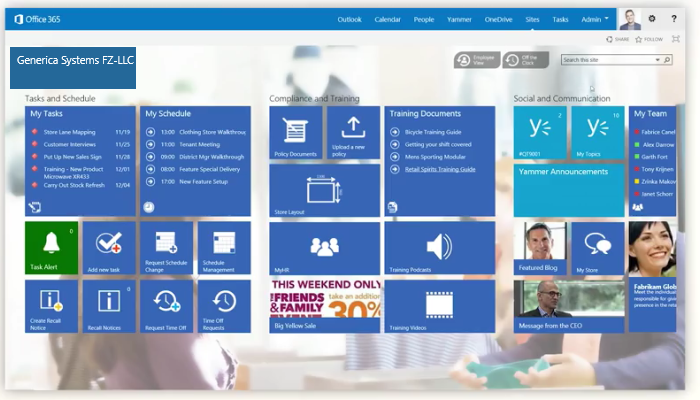Image resolution: width=700 pixels, height=400 pixels.
Task: Open the My Topics Yammer tile
Action: coord(598,133)
